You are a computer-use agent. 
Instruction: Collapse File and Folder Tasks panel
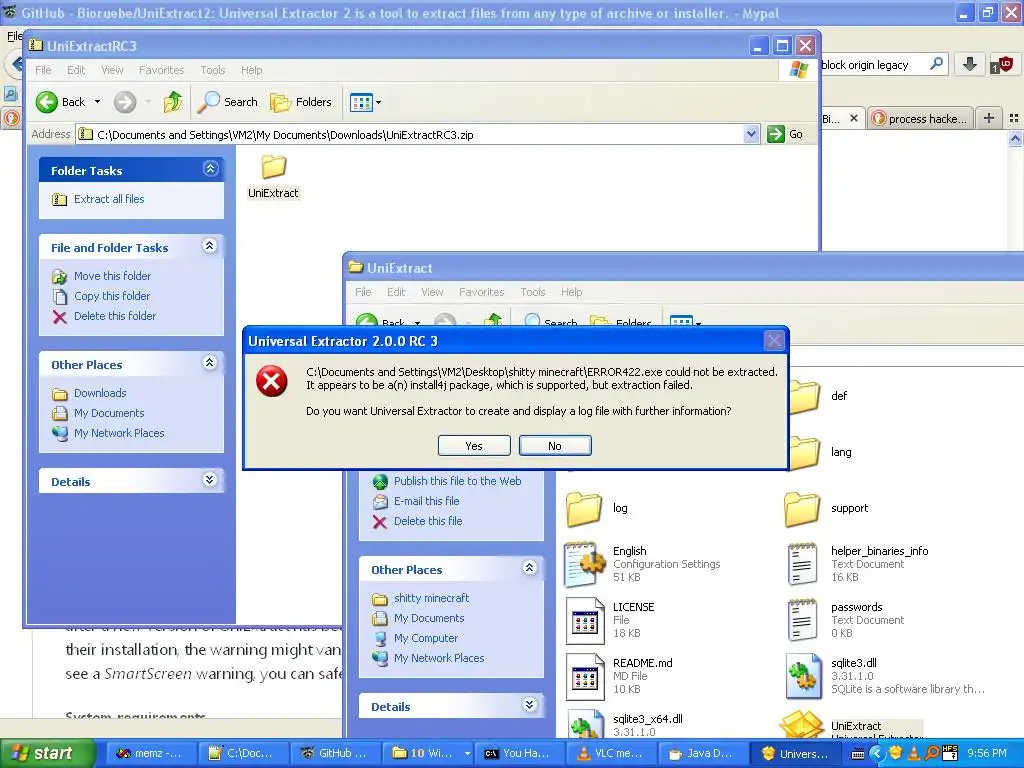(x=210, y=246)
